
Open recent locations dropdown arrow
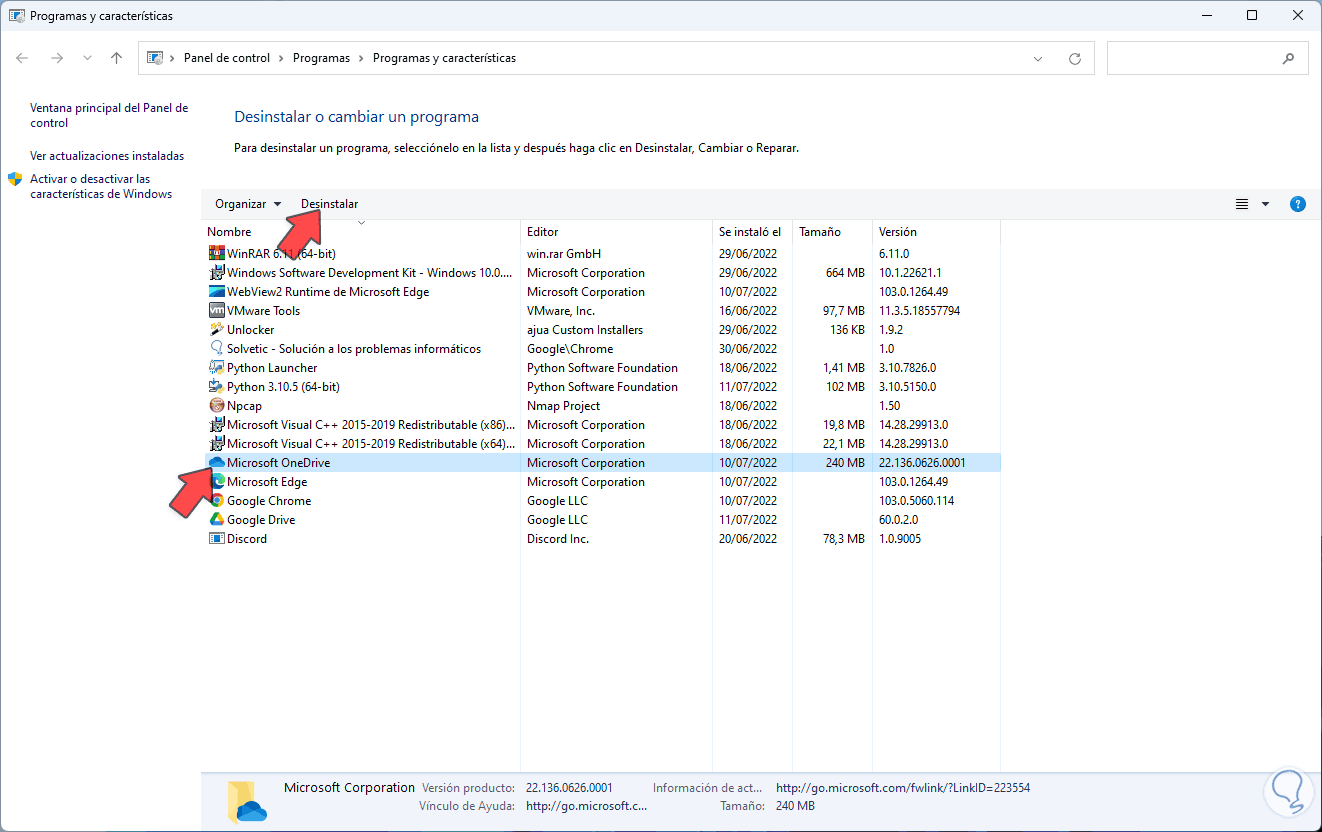click(88, 58)
